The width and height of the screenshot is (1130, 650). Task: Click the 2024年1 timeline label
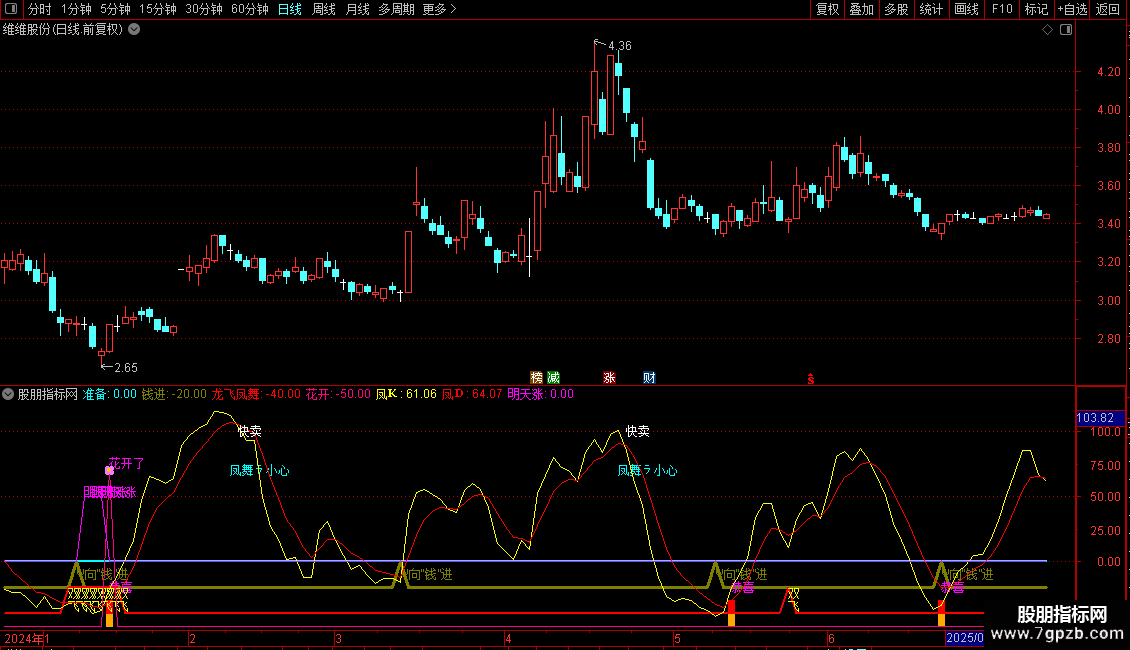click(x=27, y=638)
